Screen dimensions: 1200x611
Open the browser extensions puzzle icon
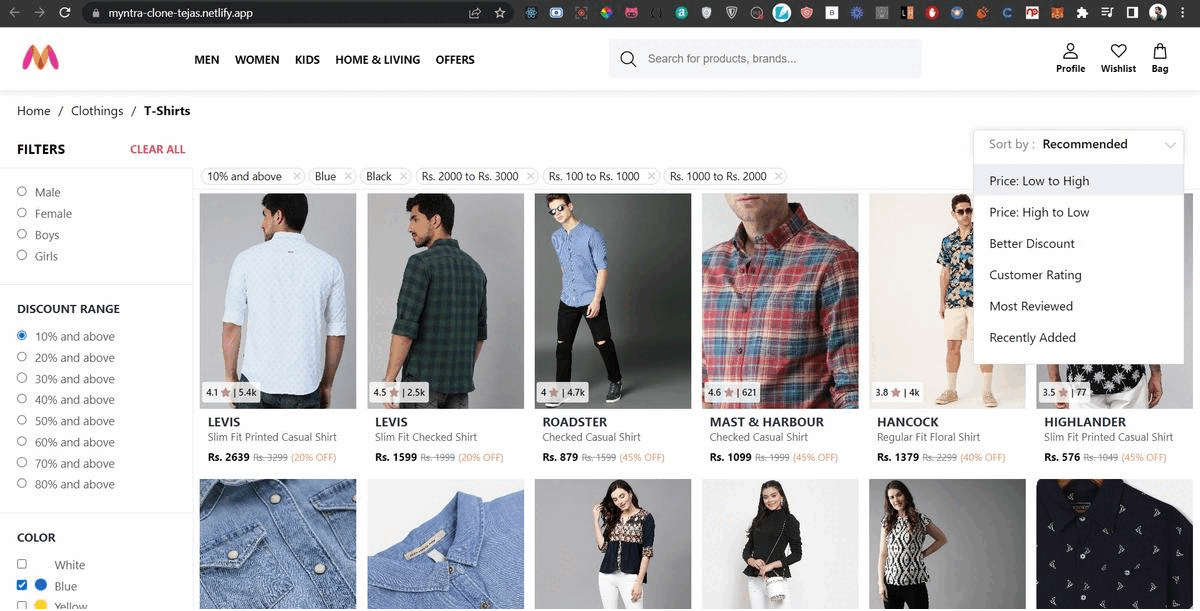pyautogui.click(x=1082, y=13)
